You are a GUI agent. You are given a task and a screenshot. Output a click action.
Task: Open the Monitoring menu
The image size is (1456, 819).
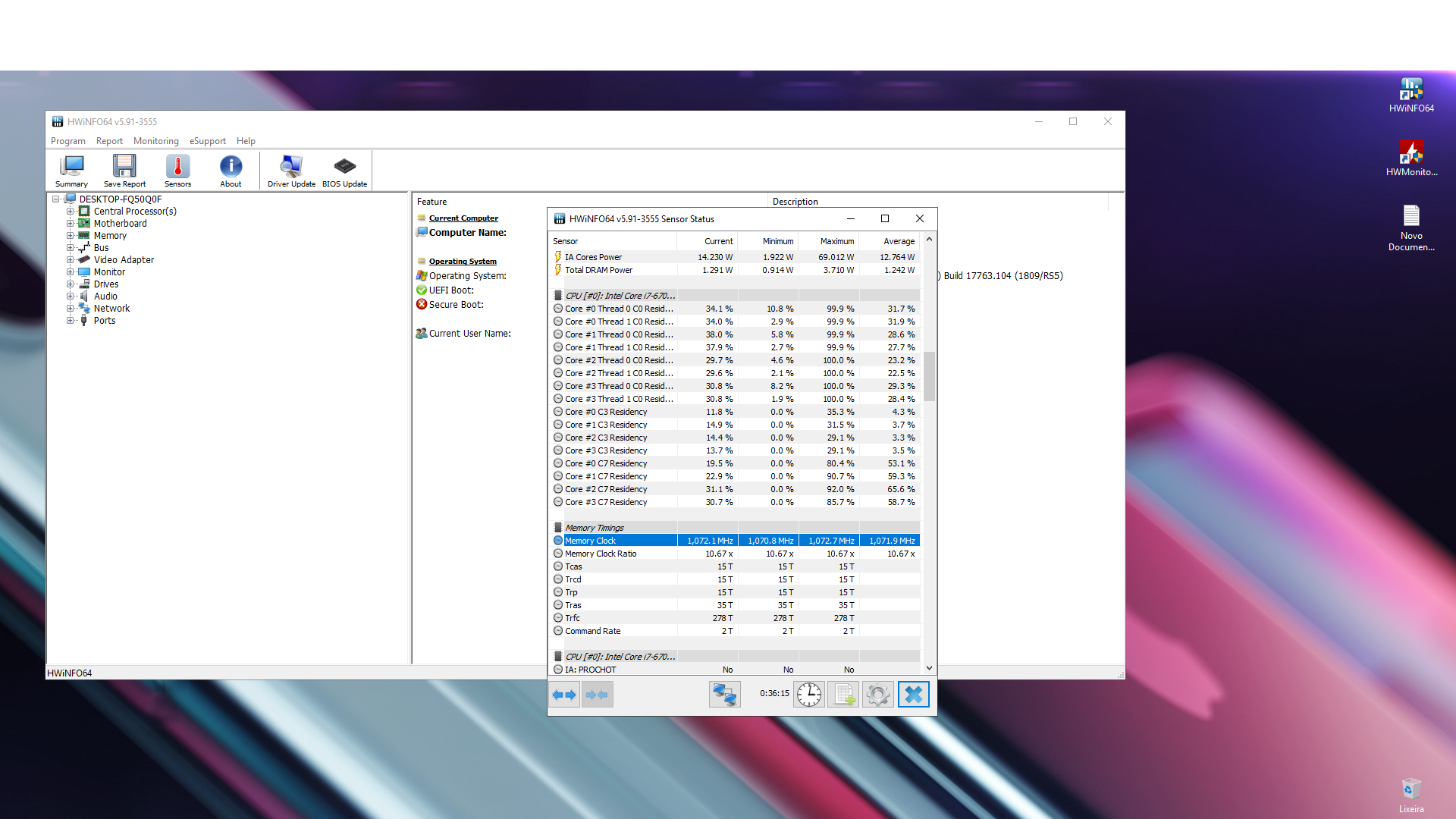click(x=156, y=141)
